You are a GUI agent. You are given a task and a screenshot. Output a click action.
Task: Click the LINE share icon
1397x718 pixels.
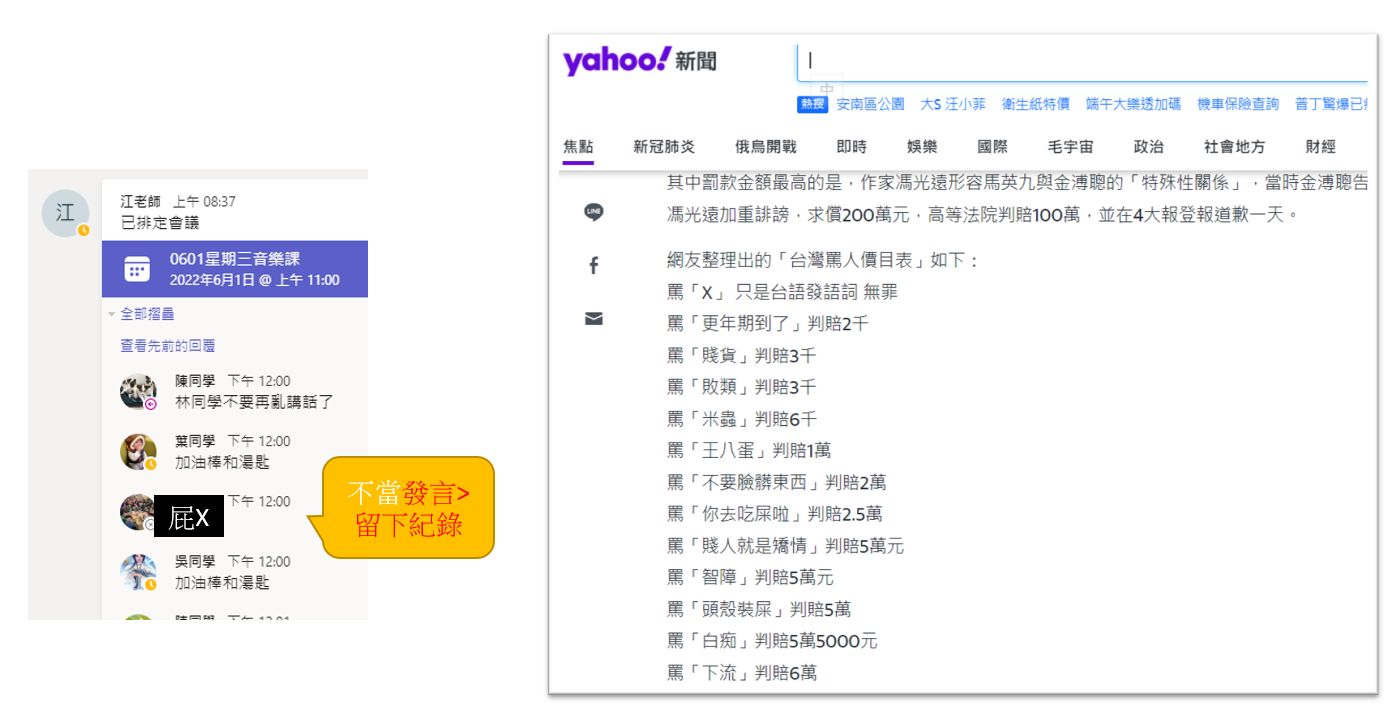coord(594,212)
